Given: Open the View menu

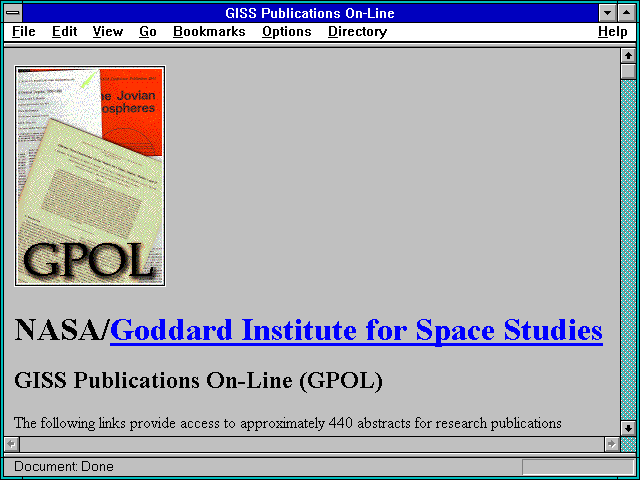Looking at the screenshot, I should pos(107,31).
